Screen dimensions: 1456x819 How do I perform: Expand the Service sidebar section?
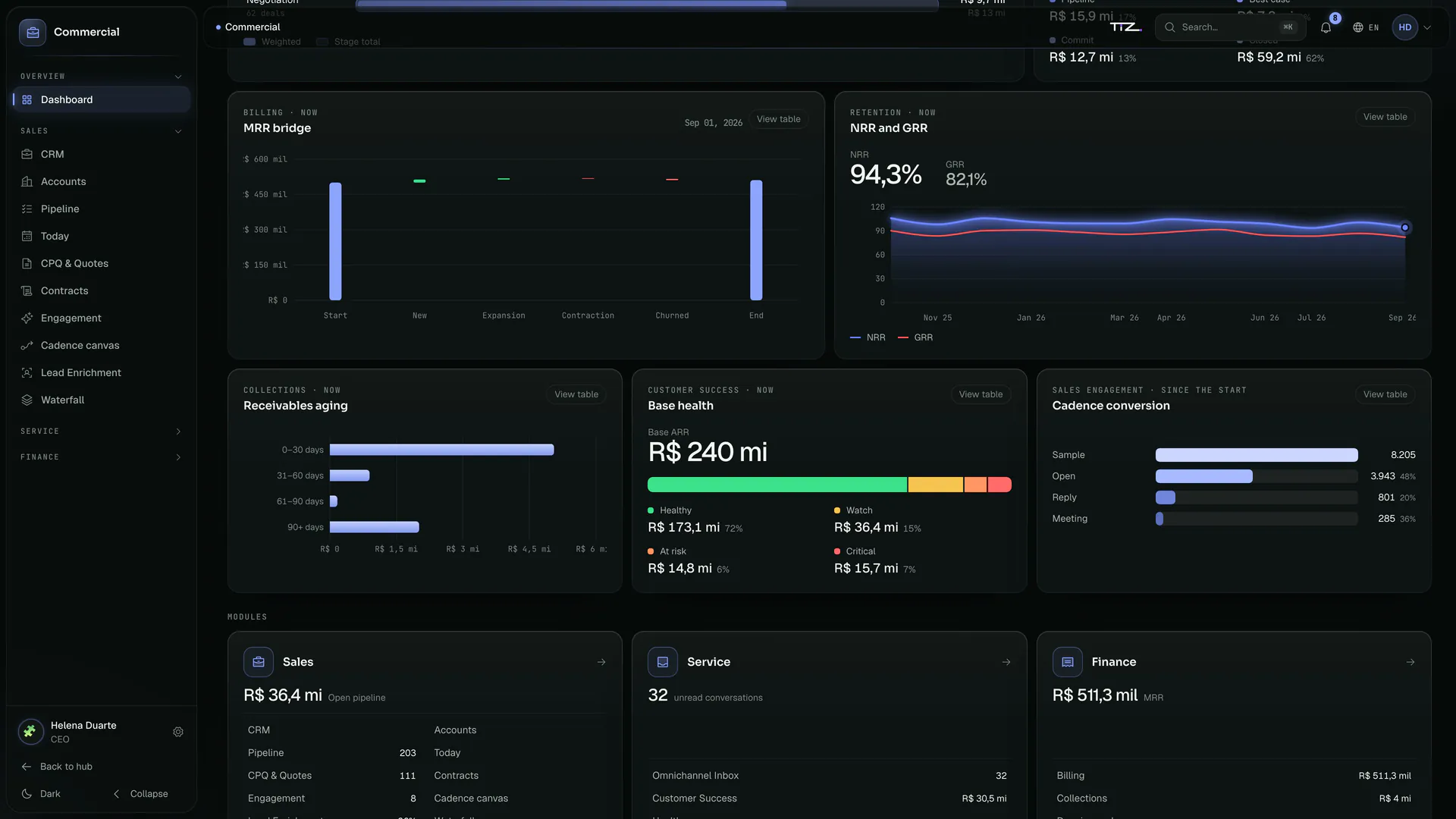(102, 431)
